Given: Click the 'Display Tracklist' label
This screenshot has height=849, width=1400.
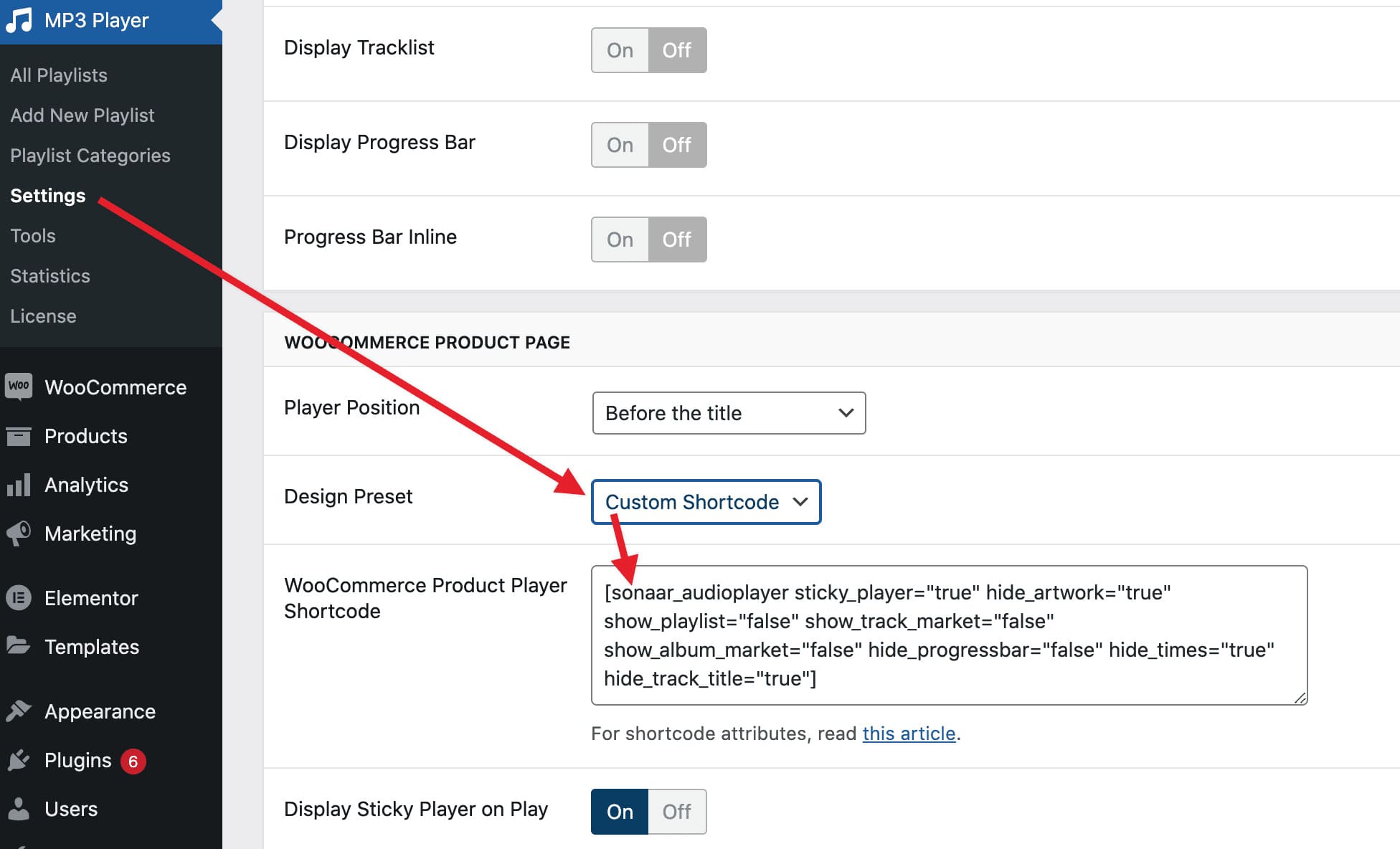Looking at the screenshot, I should pyautogui.click(x=359, y=47).
